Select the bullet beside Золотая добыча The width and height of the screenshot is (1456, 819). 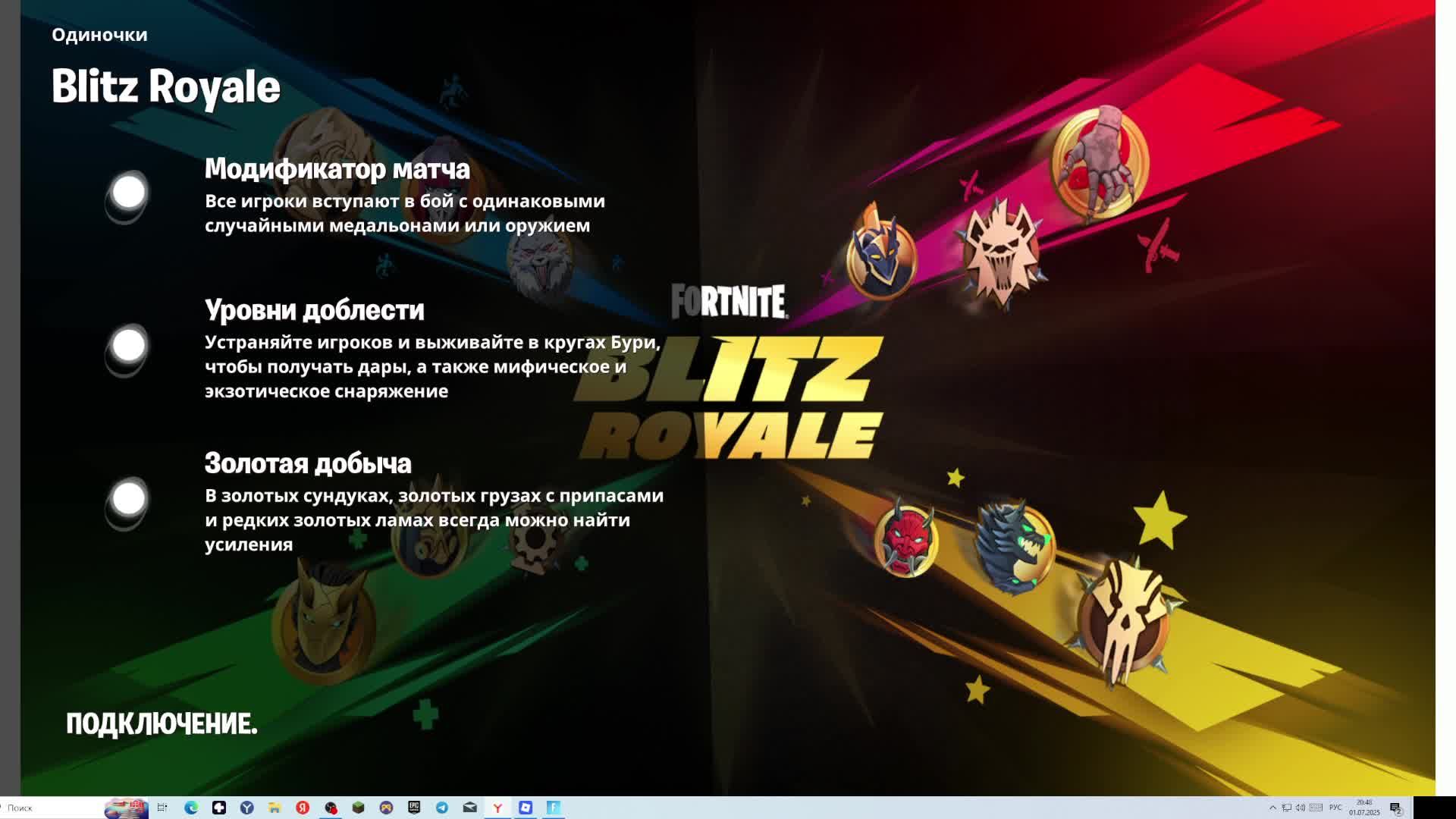click(129, 499)
